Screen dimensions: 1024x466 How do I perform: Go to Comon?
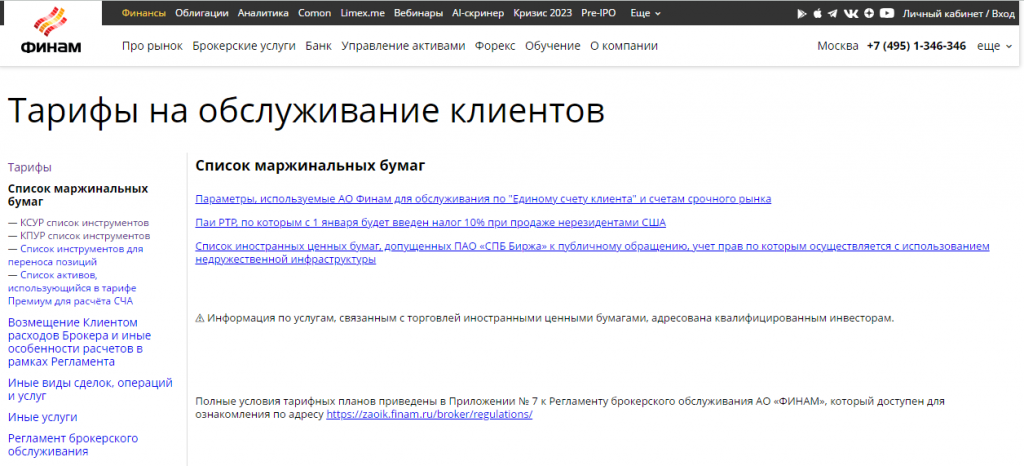[x=314, y=13]
